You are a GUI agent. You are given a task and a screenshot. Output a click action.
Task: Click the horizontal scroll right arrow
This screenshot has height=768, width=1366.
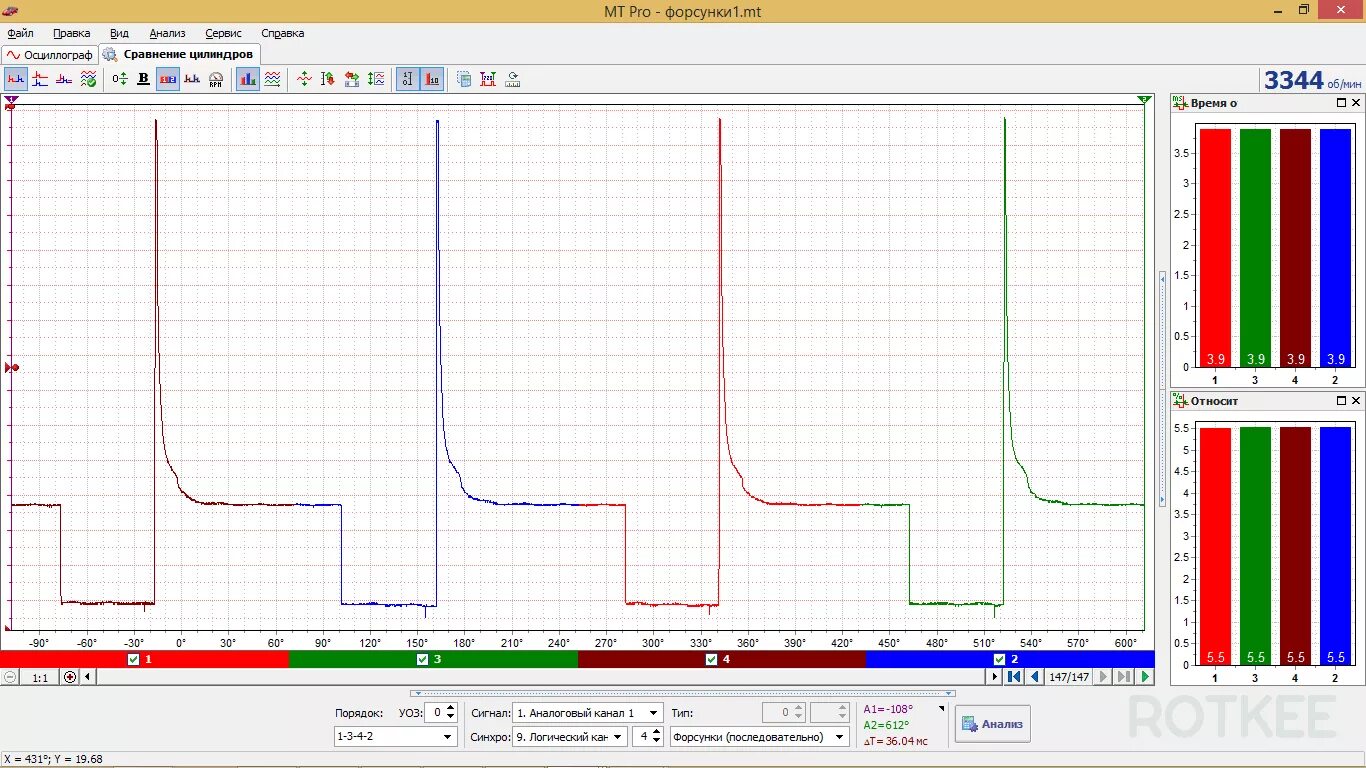[994, 677]
